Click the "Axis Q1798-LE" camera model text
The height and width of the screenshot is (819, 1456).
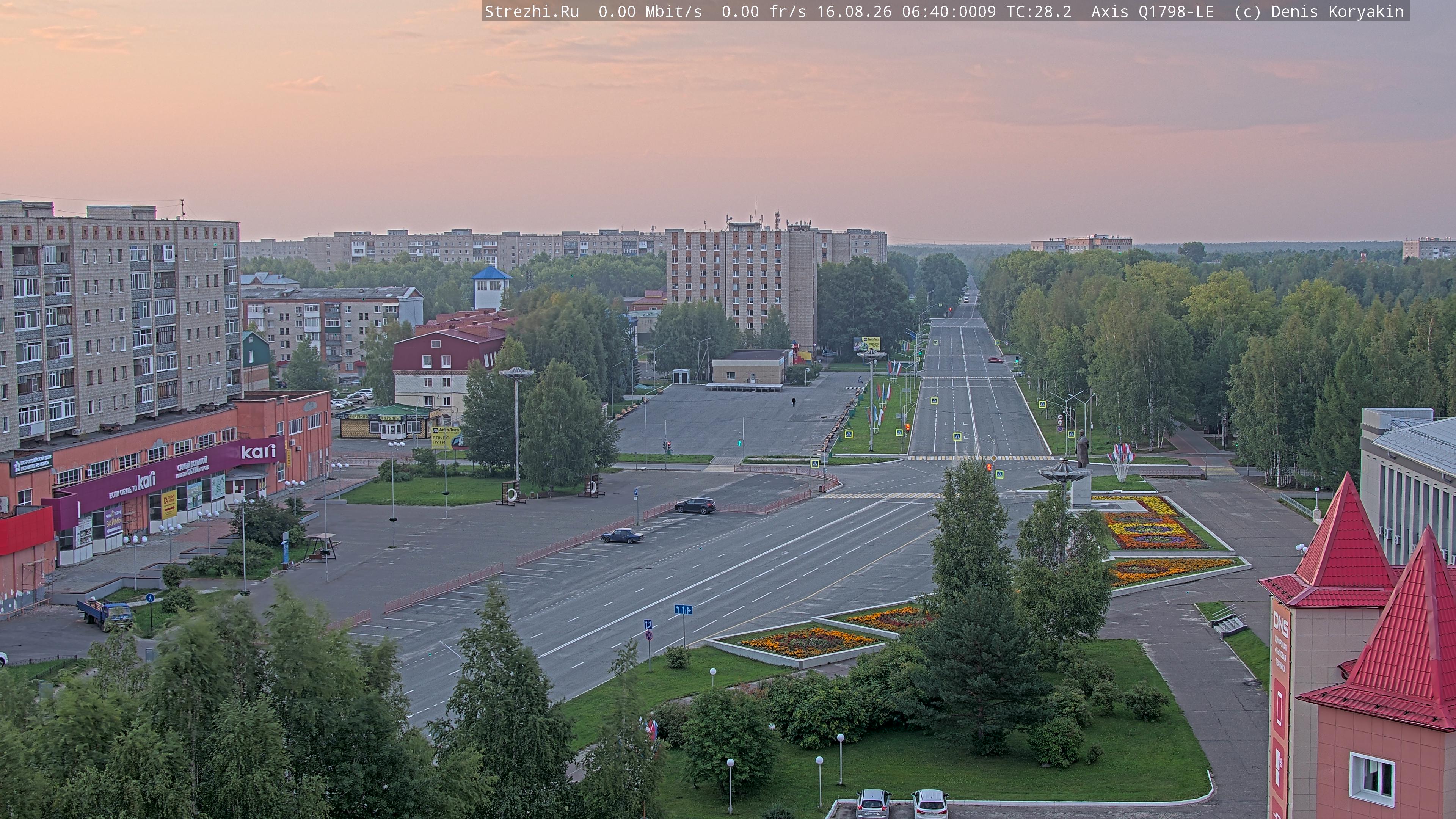click(1153, 12)
